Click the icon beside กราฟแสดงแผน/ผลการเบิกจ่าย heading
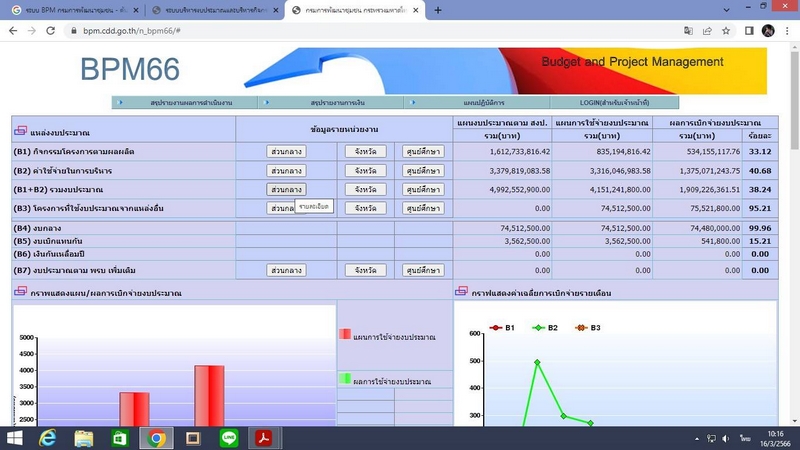800x450 pixels. click(20, 291)
